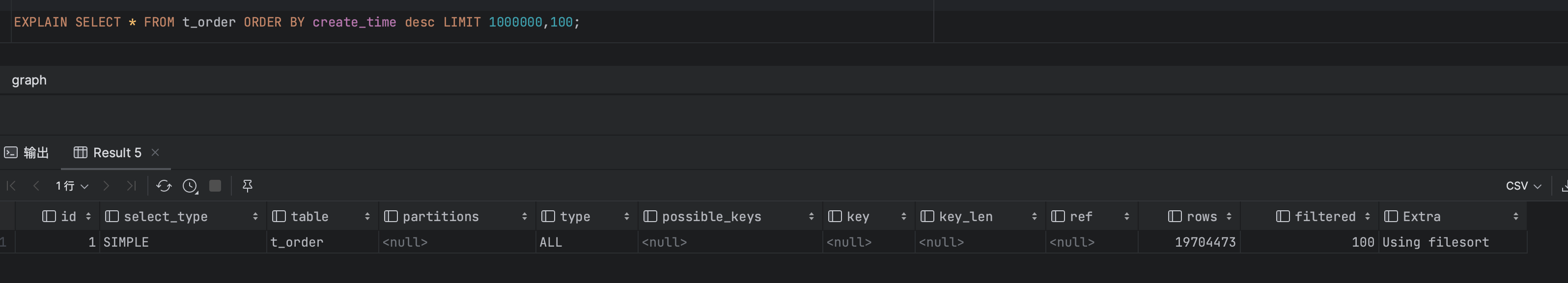Go to the next page arrow
1568x283 pixels.
(106, 186)
